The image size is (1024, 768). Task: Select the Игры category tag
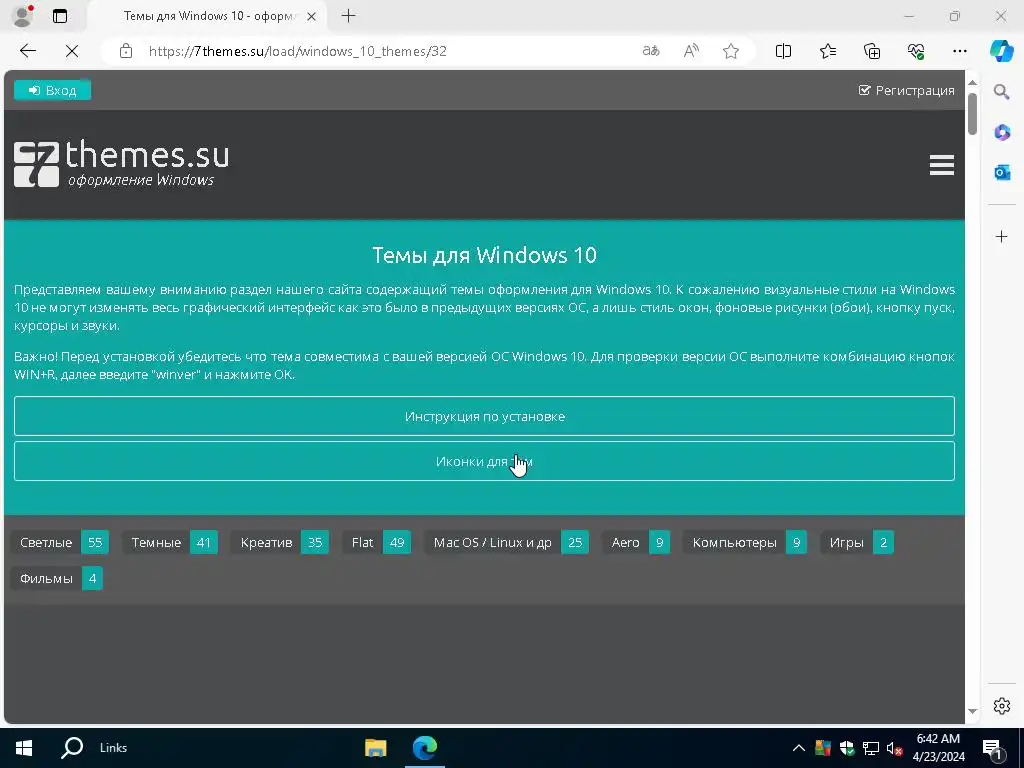pyautogui.click(x=857, y=542)
